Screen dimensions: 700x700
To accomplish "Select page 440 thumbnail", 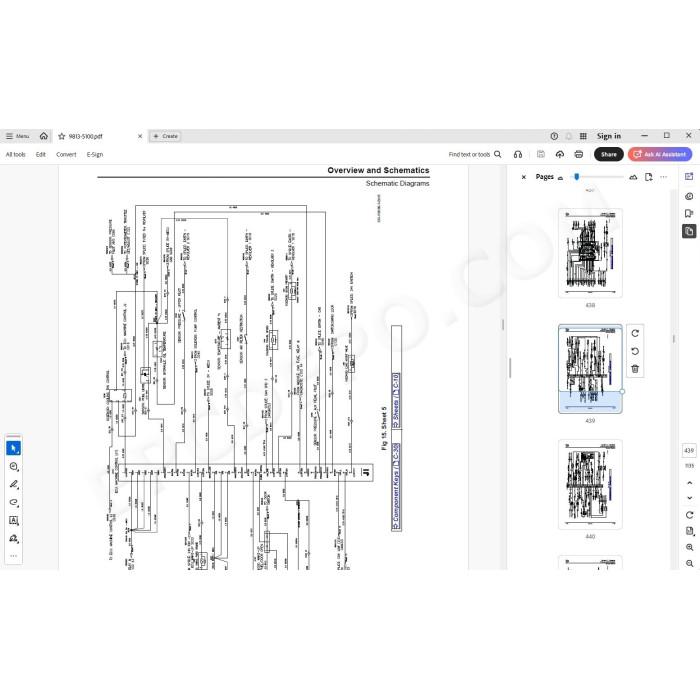I will (x=590, y=484).
